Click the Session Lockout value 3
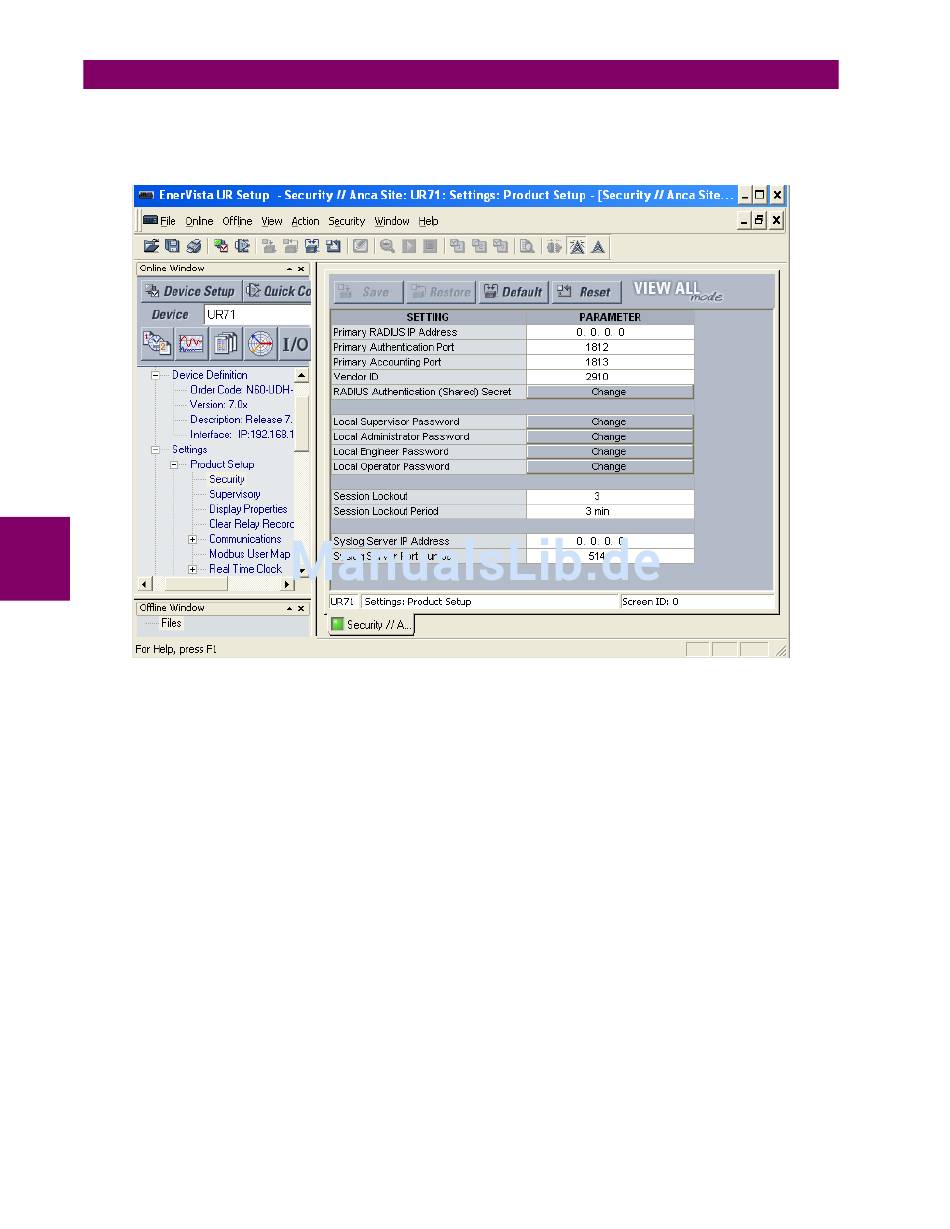Image resolution: width=950 pixels, height=1229 pixels. click(x=610, y=496)
